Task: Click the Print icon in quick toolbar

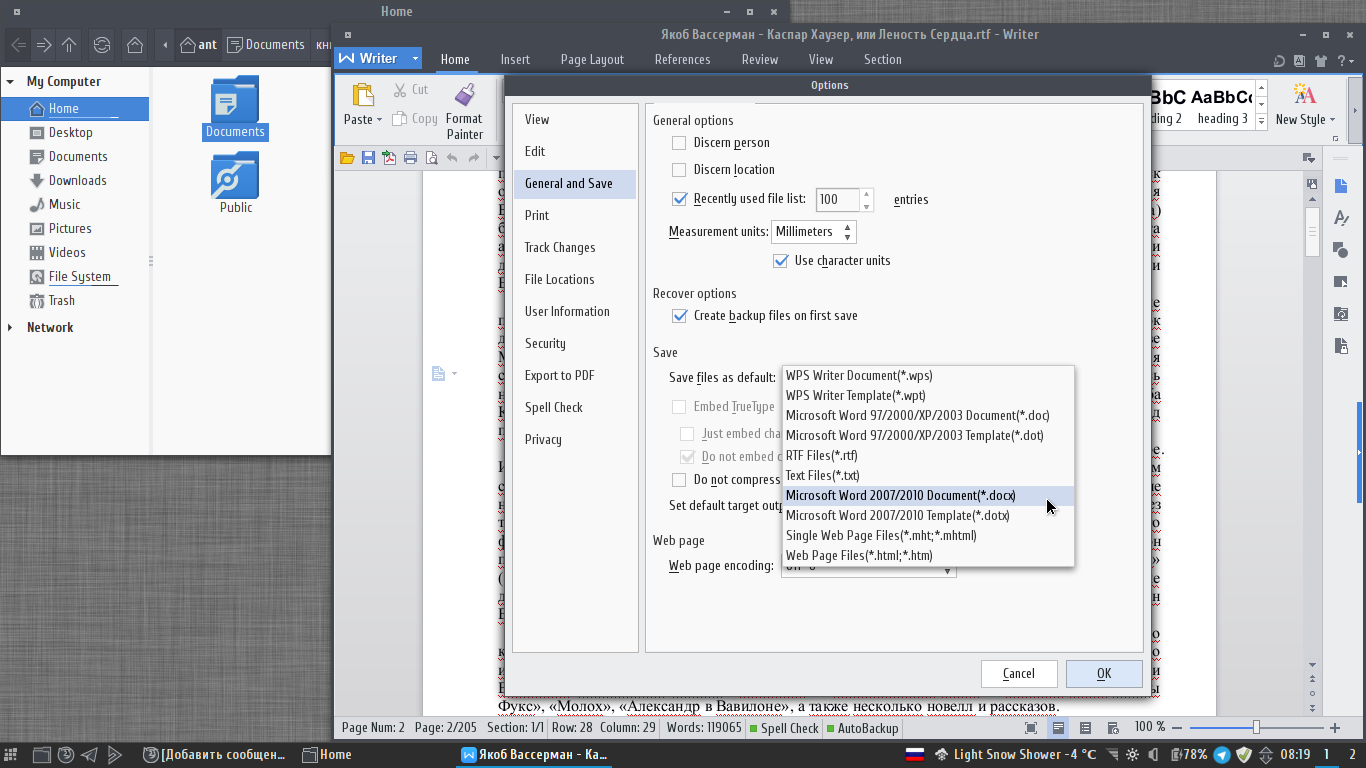Action: tap(410, 158)
